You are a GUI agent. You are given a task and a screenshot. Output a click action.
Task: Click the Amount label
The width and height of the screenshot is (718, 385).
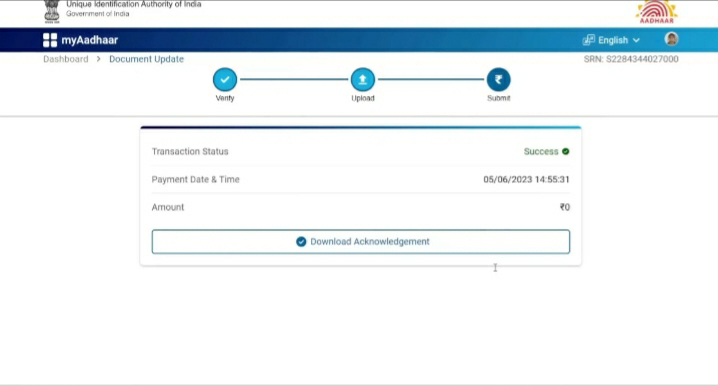point(168,207)
